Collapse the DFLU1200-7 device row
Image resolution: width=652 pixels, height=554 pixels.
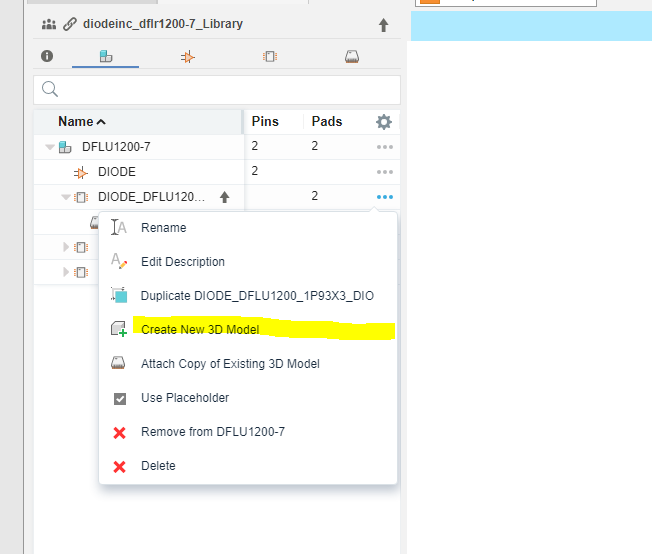pyautogui.click(x=50, y=147)
